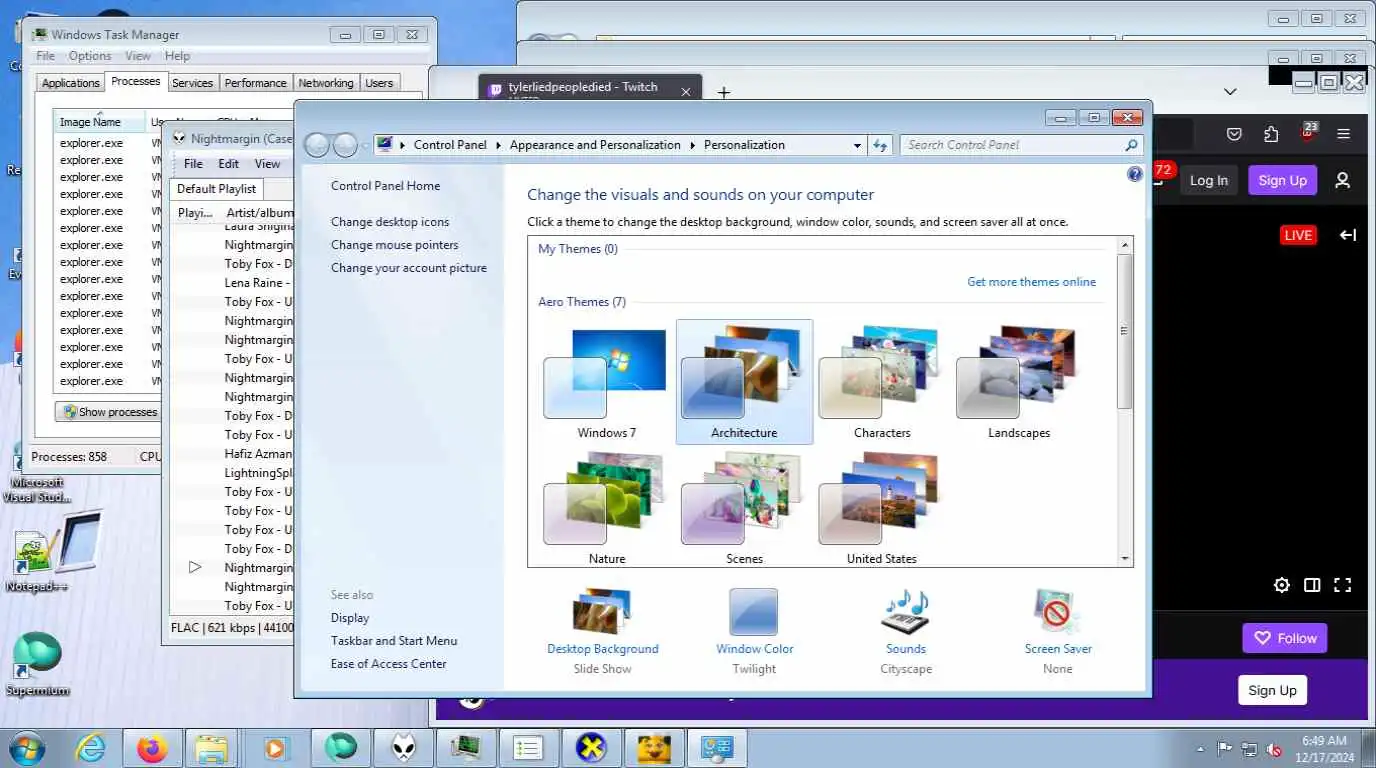
Task: Open the Window Color Twilight icon
Action: pyautogui.click(x=754, y=612)
